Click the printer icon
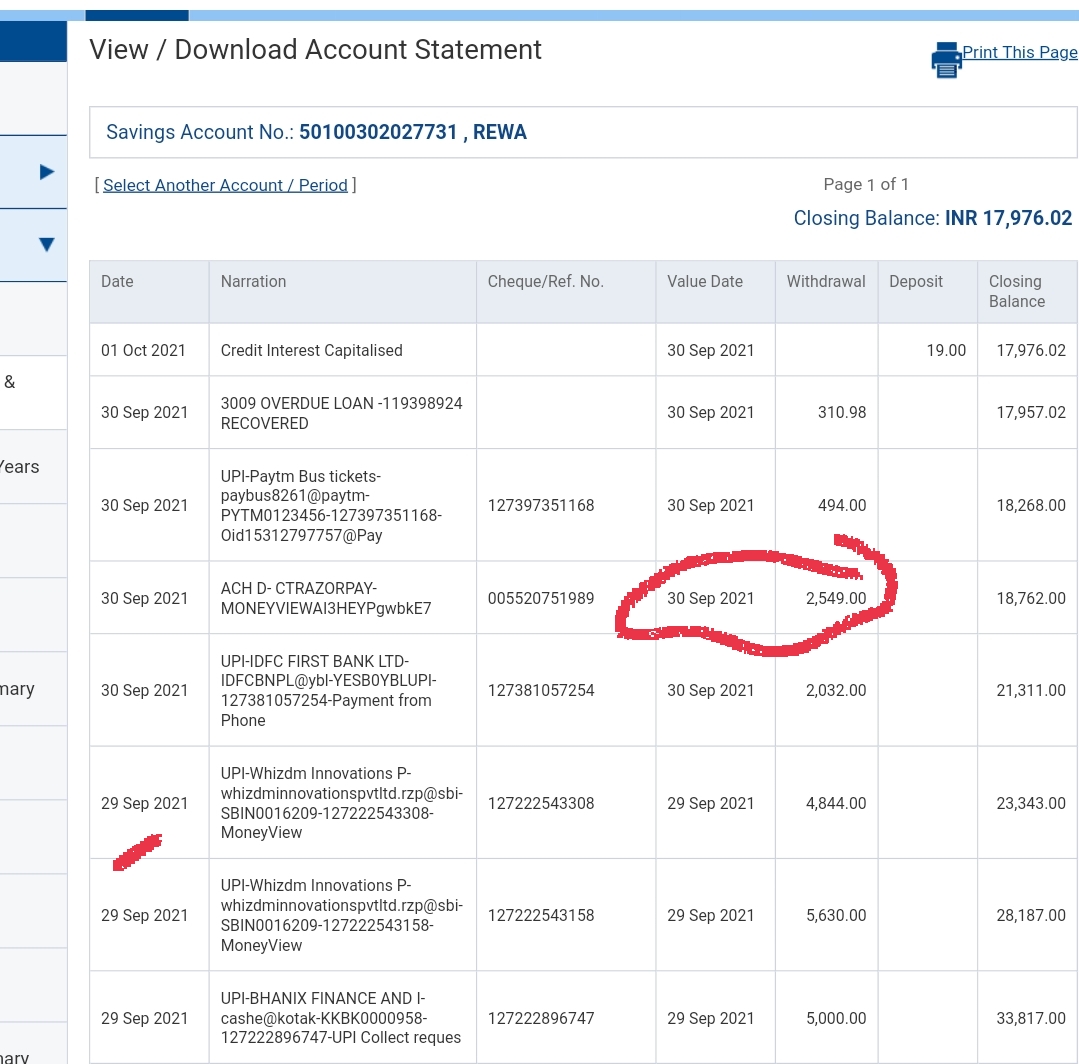Viewport: 1079px width, 1064px height. (945, 60)
